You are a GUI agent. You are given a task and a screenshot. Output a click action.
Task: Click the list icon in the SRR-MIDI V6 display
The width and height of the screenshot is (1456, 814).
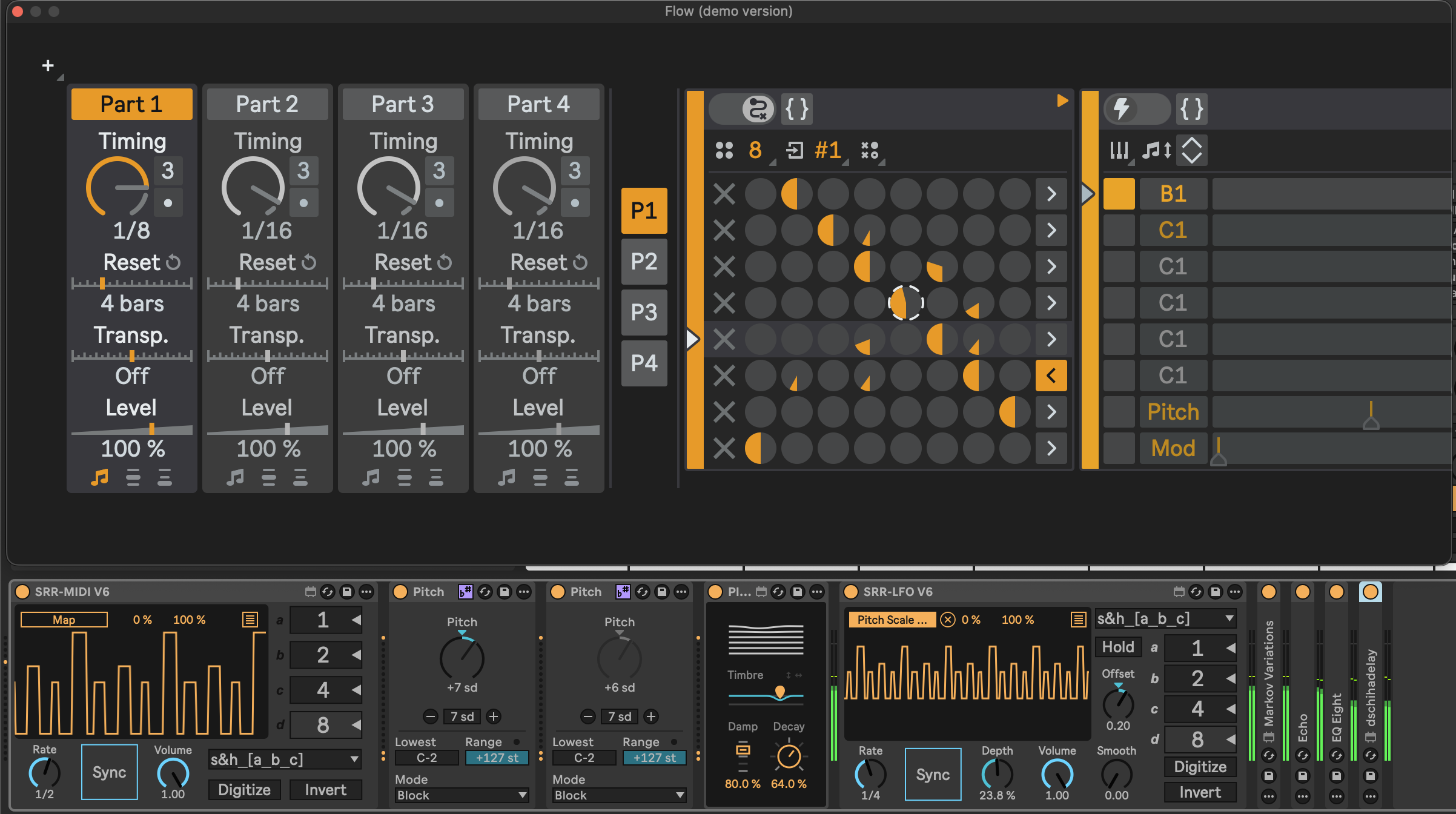pos(250,619)
